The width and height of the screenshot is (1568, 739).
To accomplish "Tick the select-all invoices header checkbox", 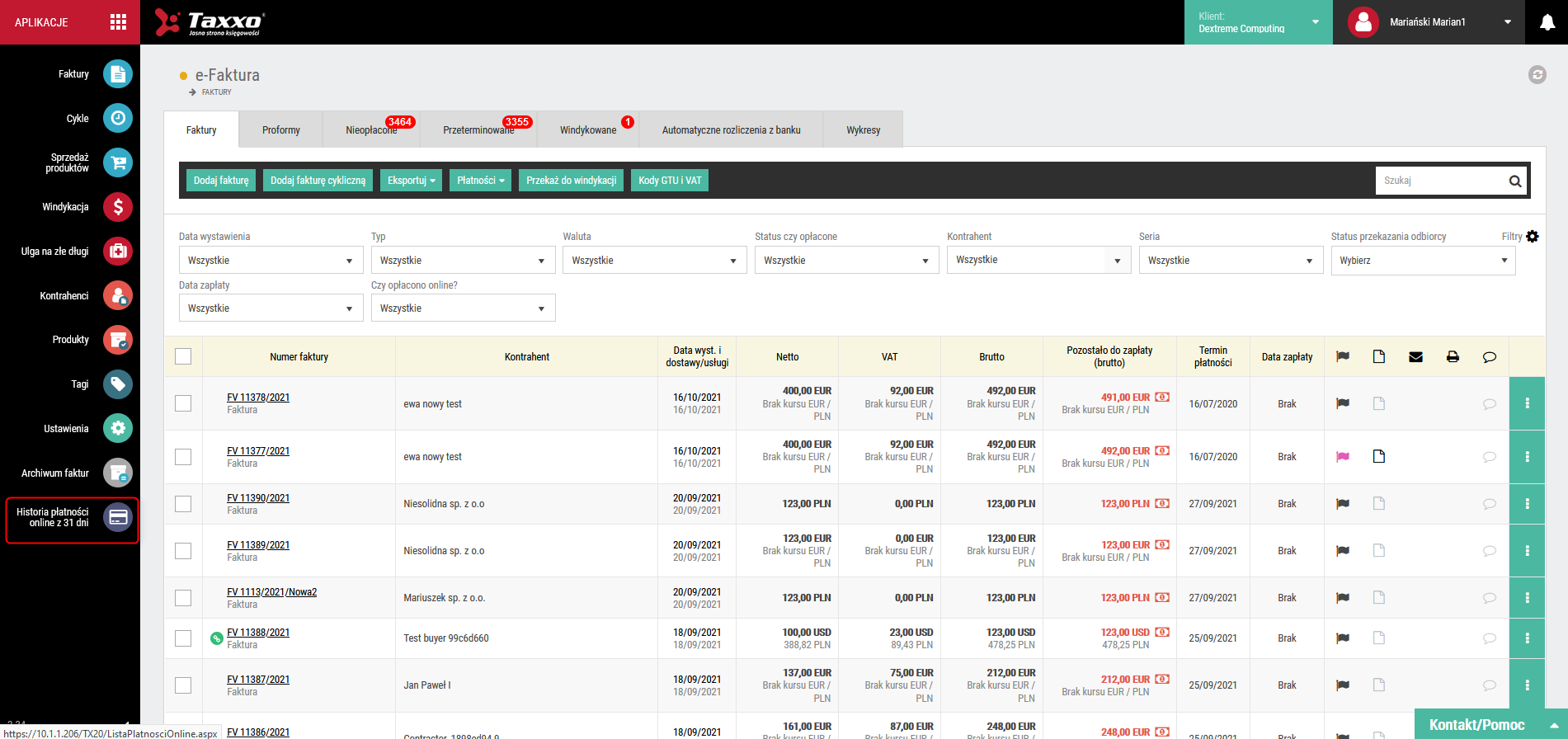I will [183, 356].
